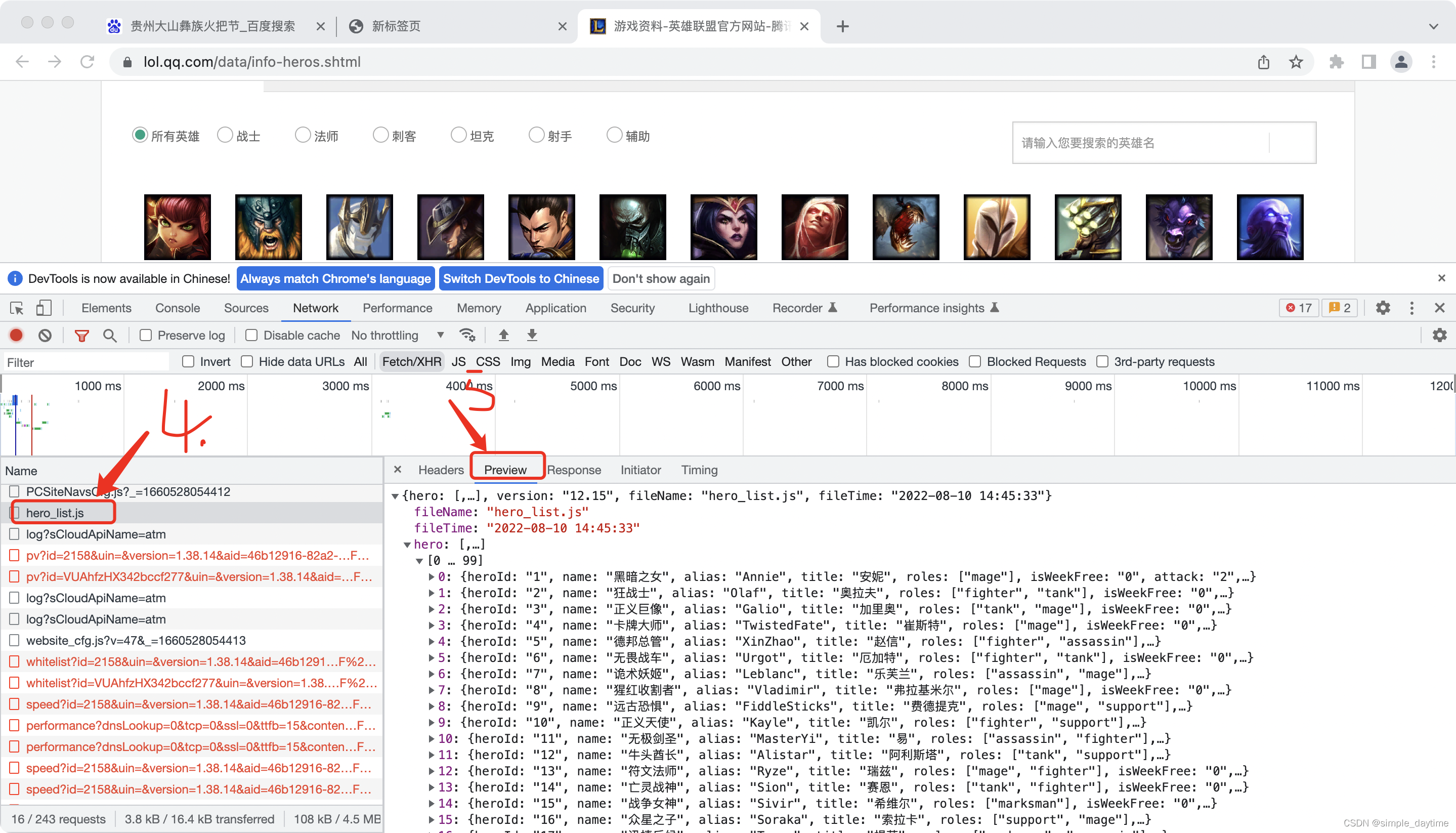This screenshot has width=1456, height=833.
Task: Open Chrome profile avatar
Action: pos(1401,62)
